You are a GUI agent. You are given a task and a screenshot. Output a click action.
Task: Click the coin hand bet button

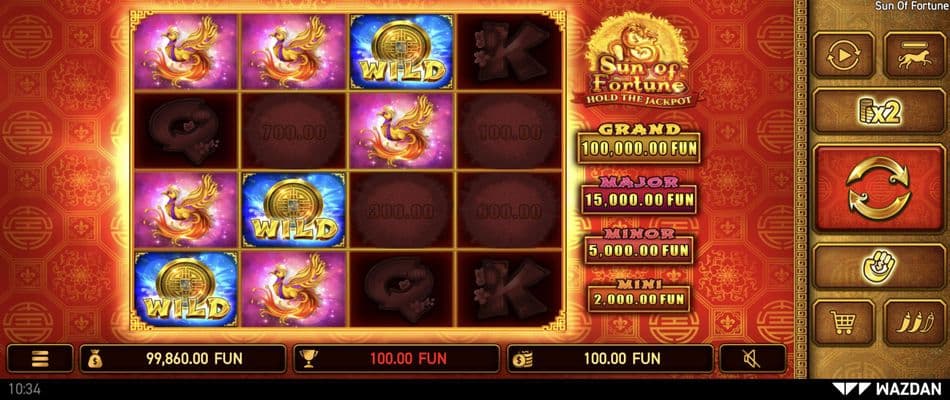click(x=878, y=266)
